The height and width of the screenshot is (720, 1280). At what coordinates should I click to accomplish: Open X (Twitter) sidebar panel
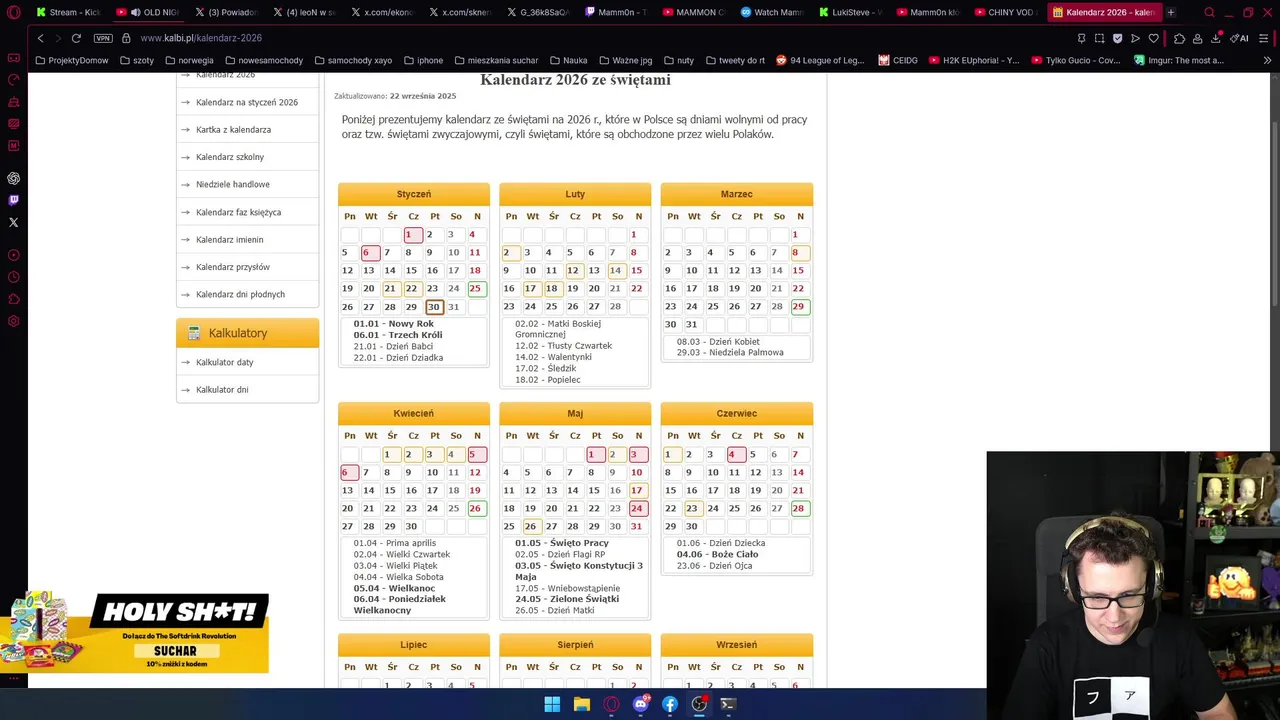point(13,222)
